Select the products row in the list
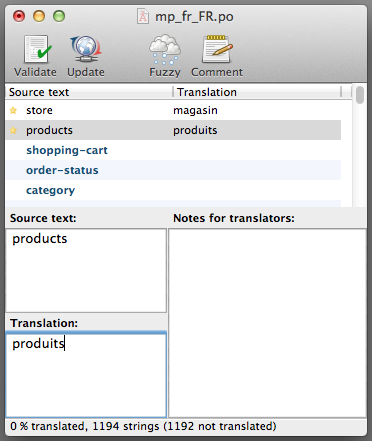The width and height of the screenshot is (372, 441). (x=173, y=130)
